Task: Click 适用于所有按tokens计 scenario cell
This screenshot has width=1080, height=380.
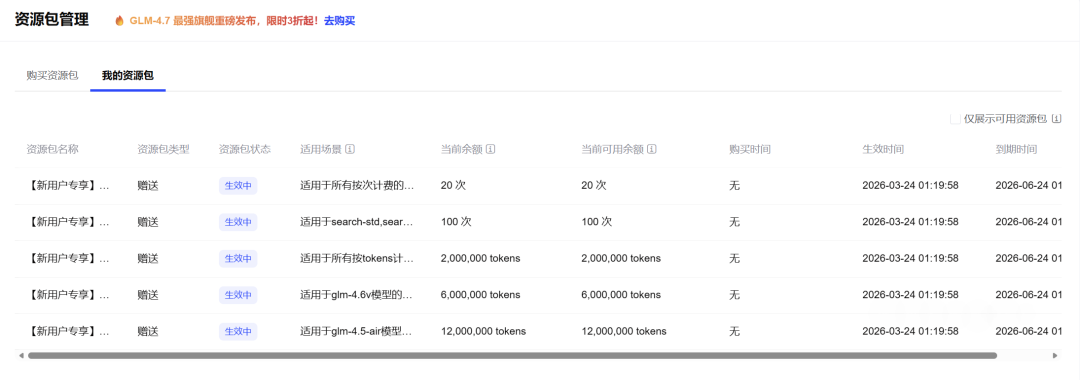Action: [357, 258]
